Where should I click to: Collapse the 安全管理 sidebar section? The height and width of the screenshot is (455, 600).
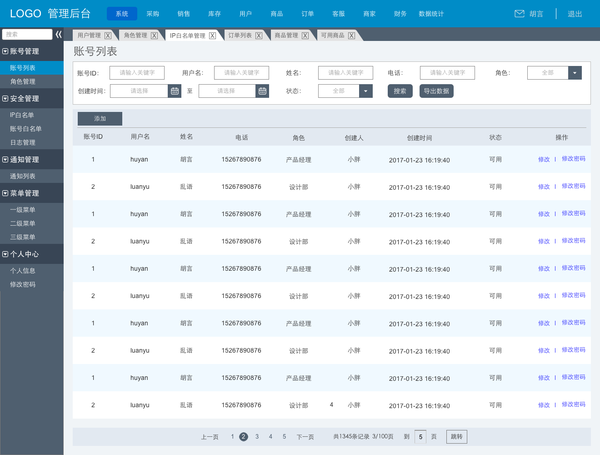click(x=5, y=99)
